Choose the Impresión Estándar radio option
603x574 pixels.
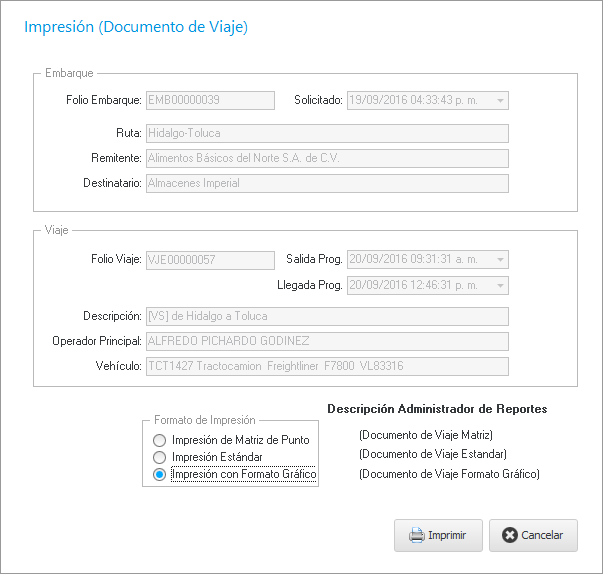[159, 457]
